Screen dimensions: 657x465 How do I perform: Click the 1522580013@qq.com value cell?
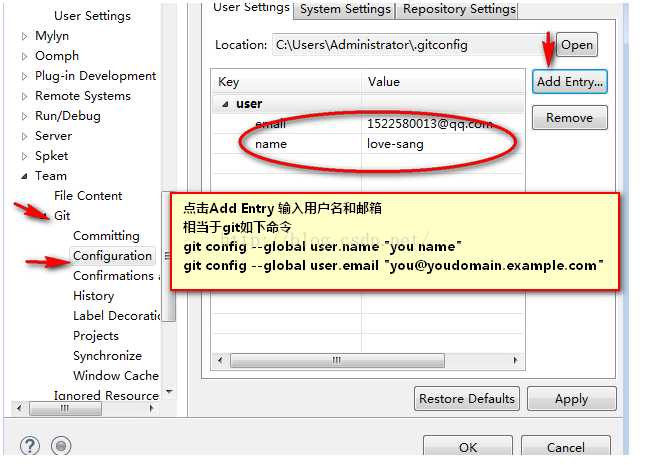coord(429,124)
